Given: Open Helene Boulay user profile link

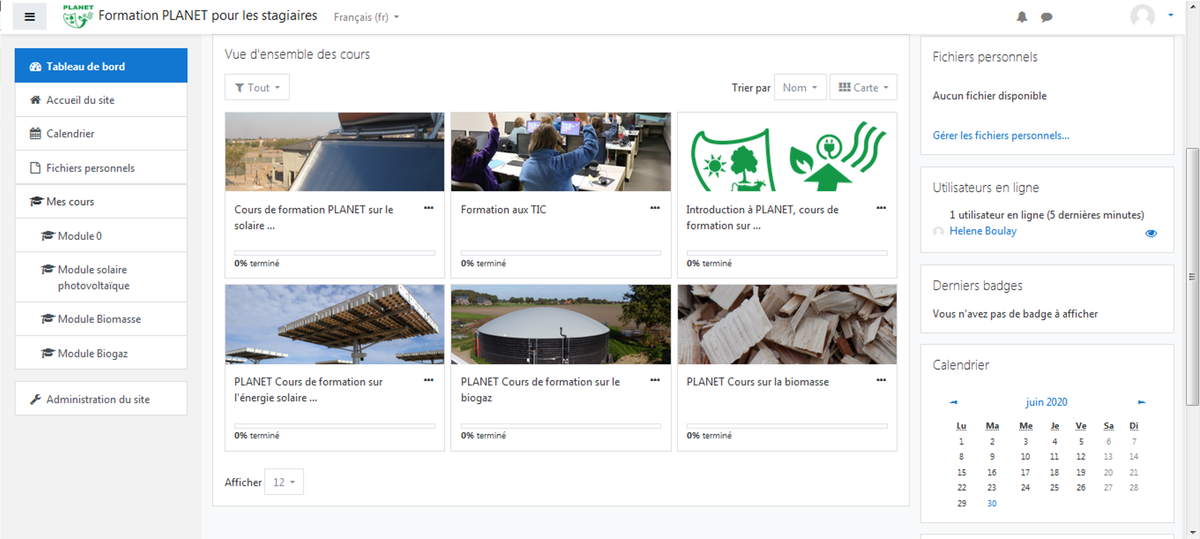Looking at the screenshot, I should [983, 231].
